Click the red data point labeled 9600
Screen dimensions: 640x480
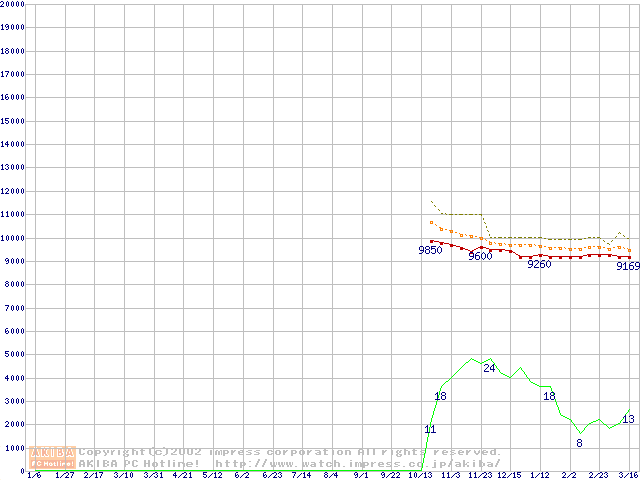(x=482, y=247)
